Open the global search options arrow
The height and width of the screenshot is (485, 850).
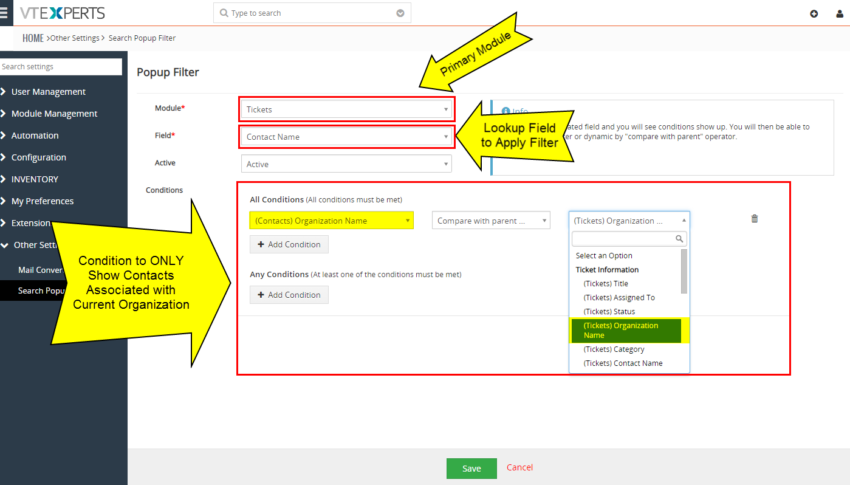tap(400, 13)
